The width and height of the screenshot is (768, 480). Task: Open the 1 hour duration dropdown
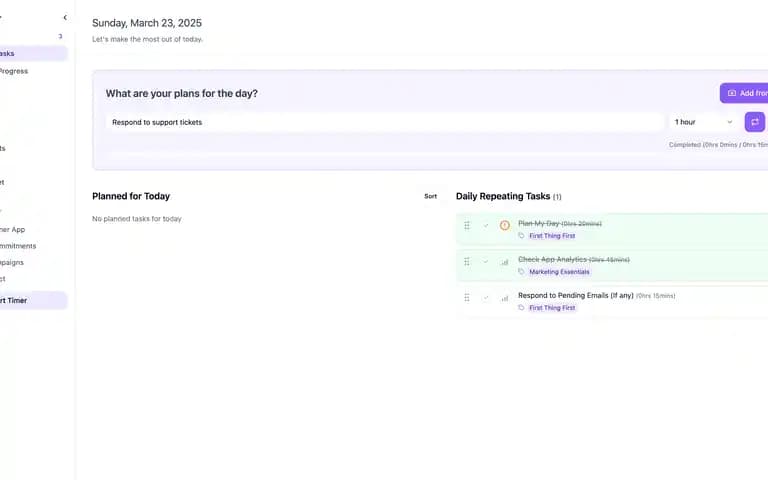click(703, 122)
